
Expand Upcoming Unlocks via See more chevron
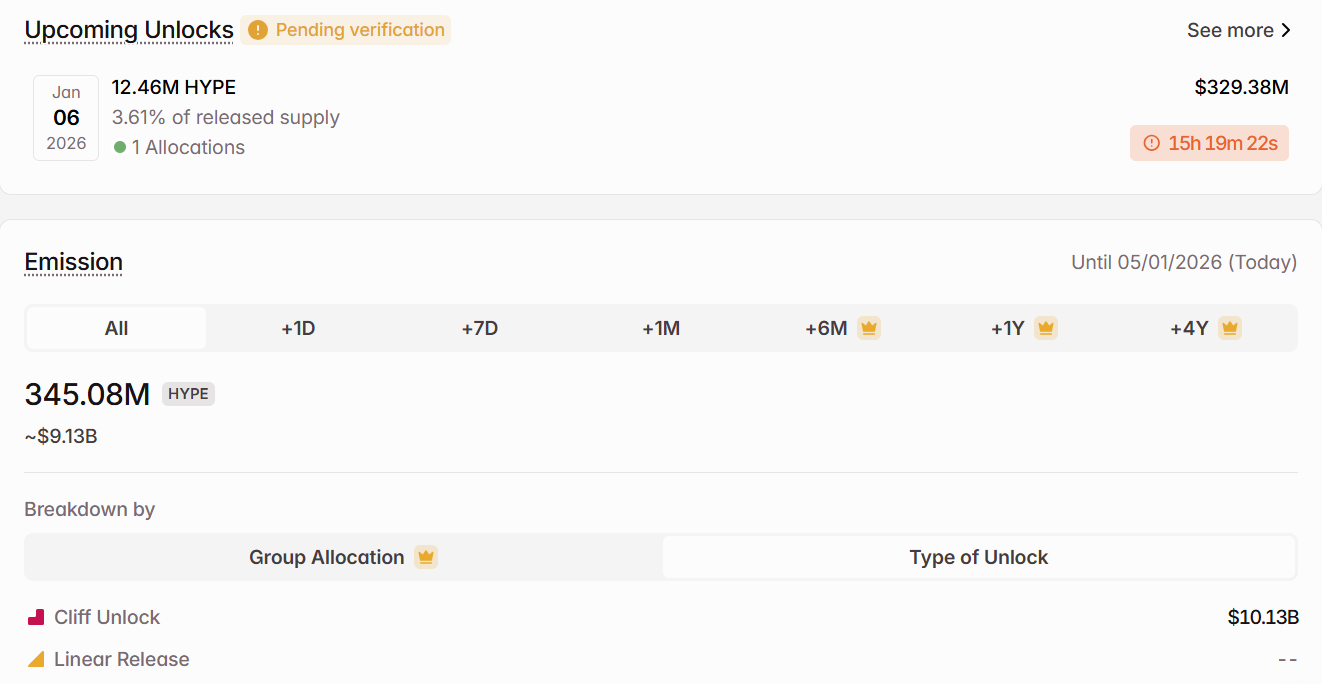click(1286, 30)
